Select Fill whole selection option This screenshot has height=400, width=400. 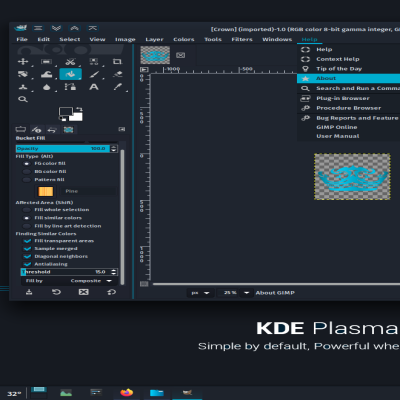(26, 210)
